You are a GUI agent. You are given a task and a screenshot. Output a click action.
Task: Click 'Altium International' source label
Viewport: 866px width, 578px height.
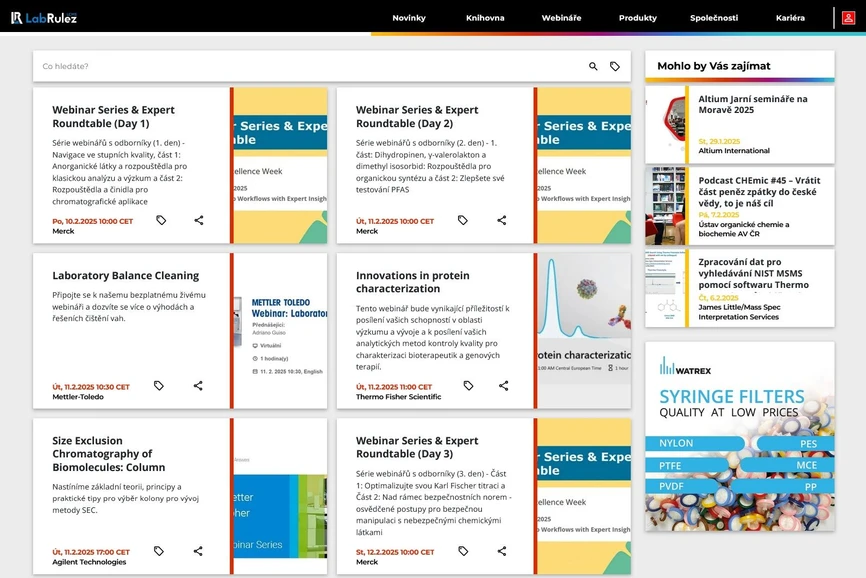(x=733, y=151)
